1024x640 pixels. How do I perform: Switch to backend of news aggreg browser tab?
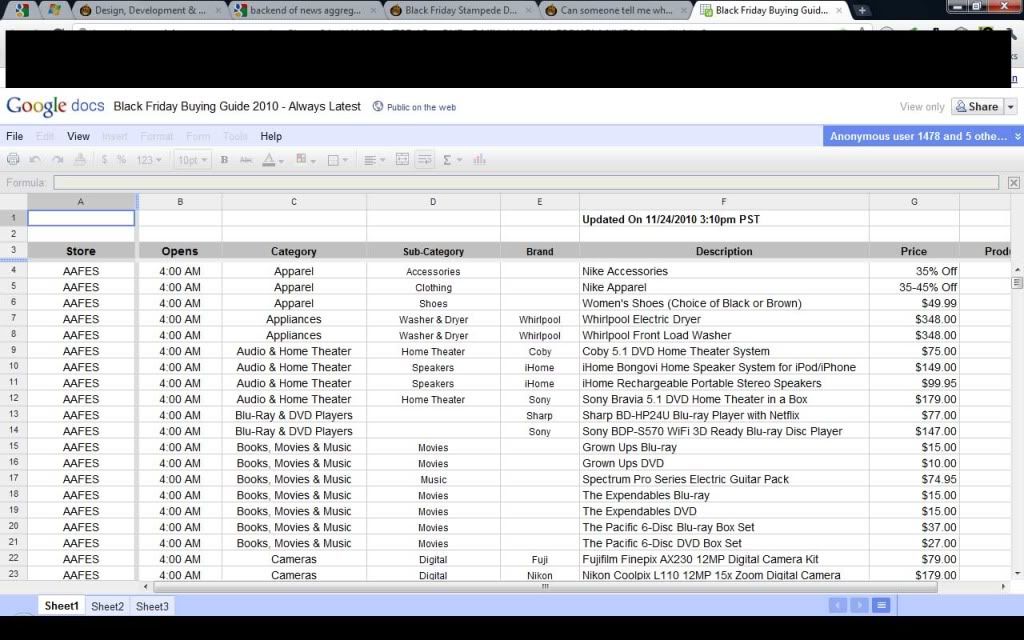coord(304,10)
